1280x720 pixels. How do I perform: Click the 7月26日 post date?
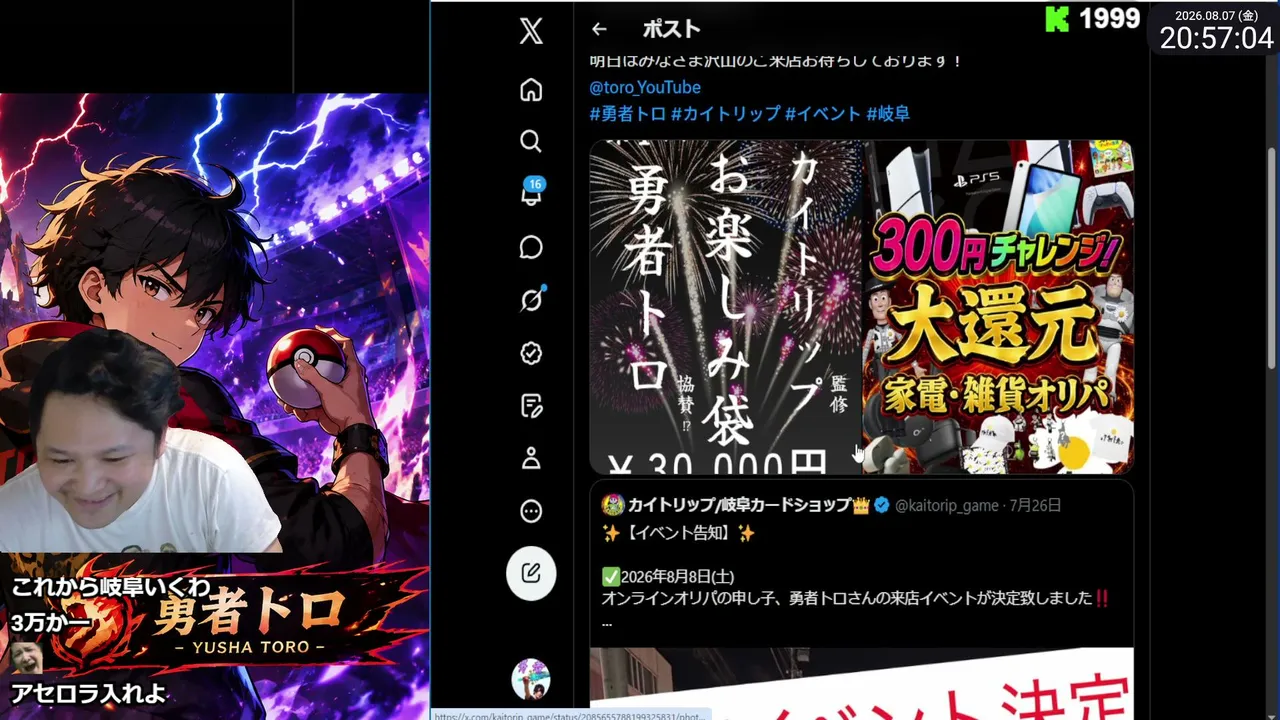click(1034, 506)
